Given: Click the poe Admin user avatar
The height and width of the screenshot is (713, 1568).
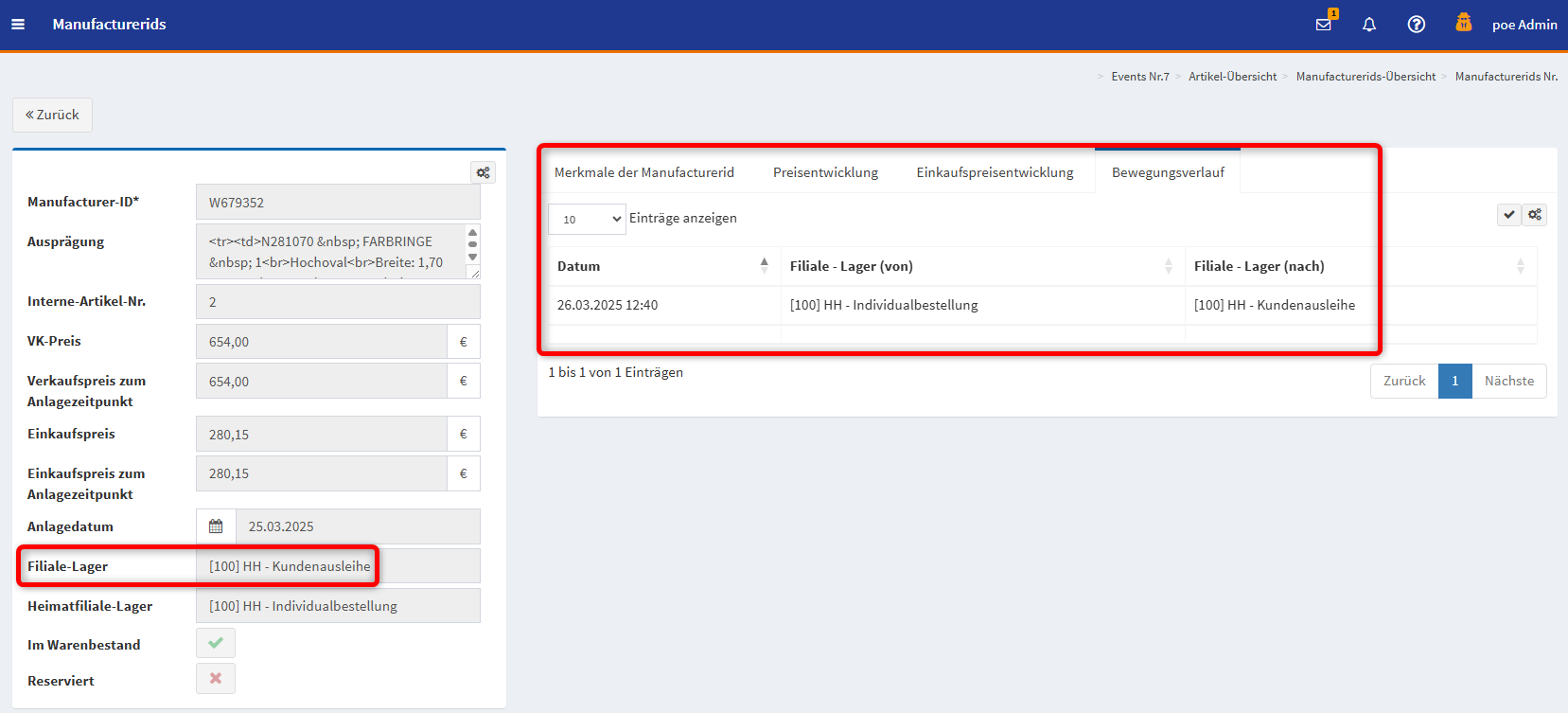Looking at the screenshot, I should 1463,24.
